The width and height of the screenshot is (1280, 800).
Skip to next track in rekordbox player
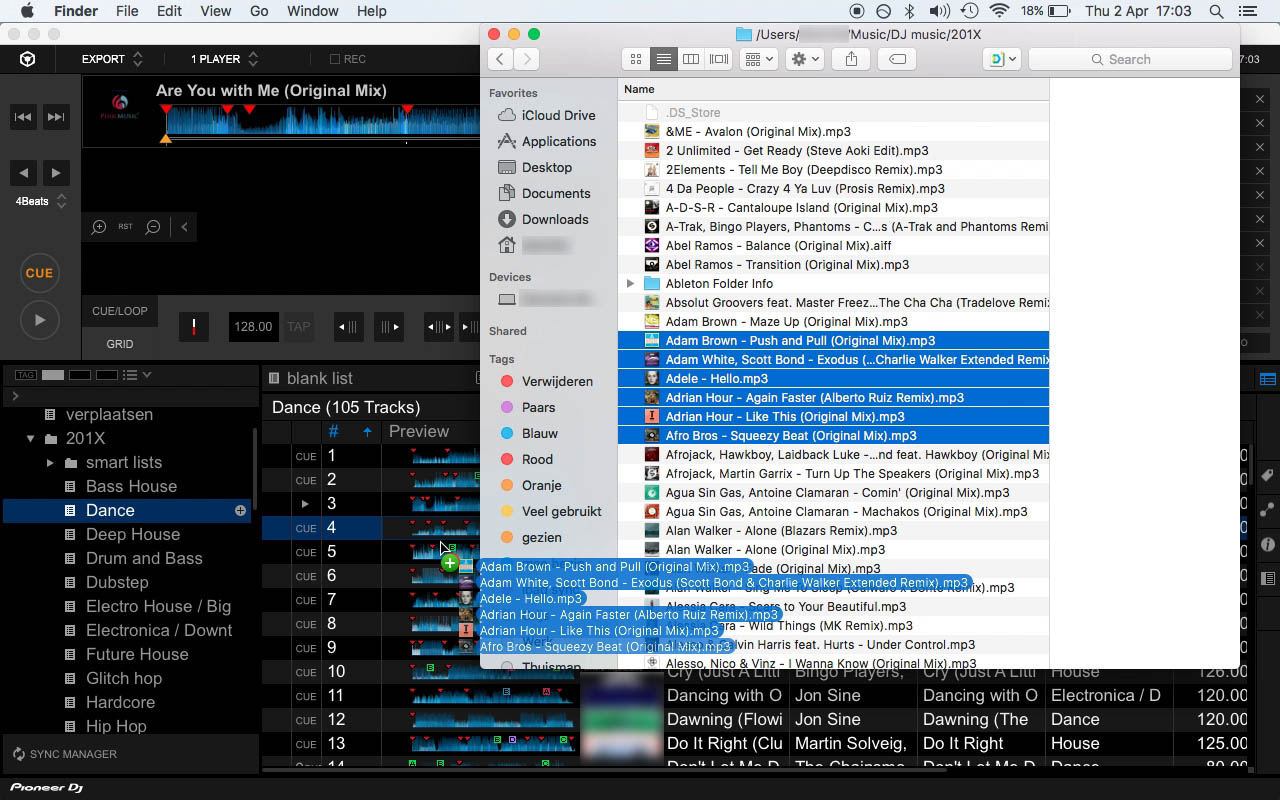[x=56, y=117]
